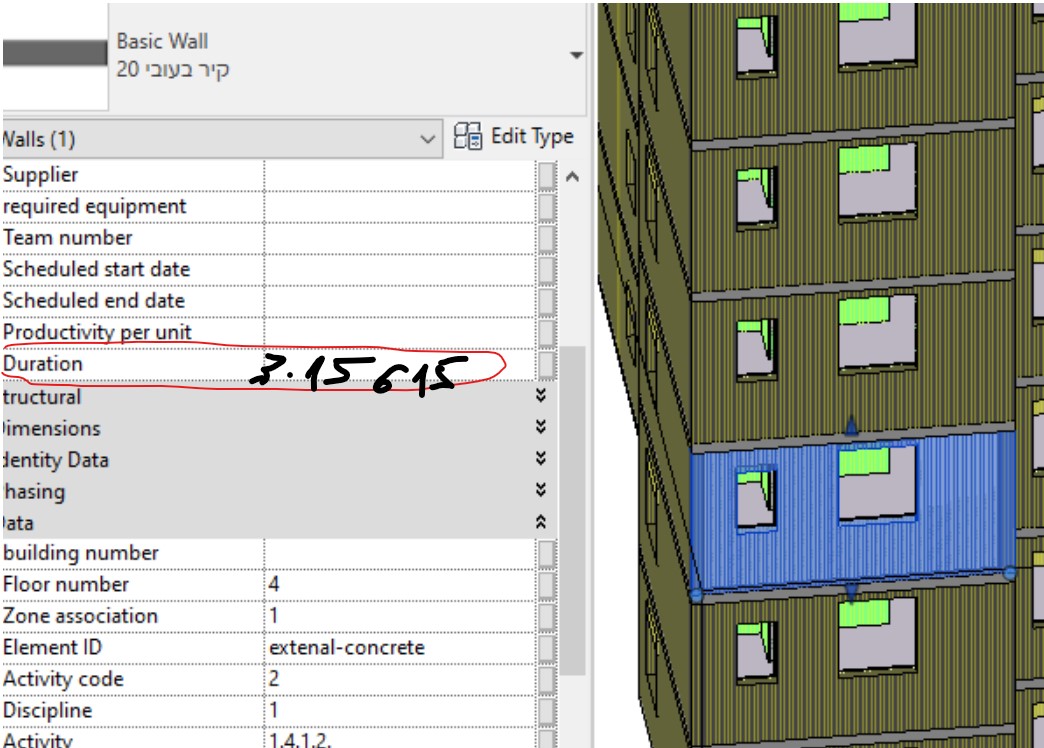The image size is (1044, 748).
Task: Expand the Phasing properties group
Action: [x=541, y=490]
